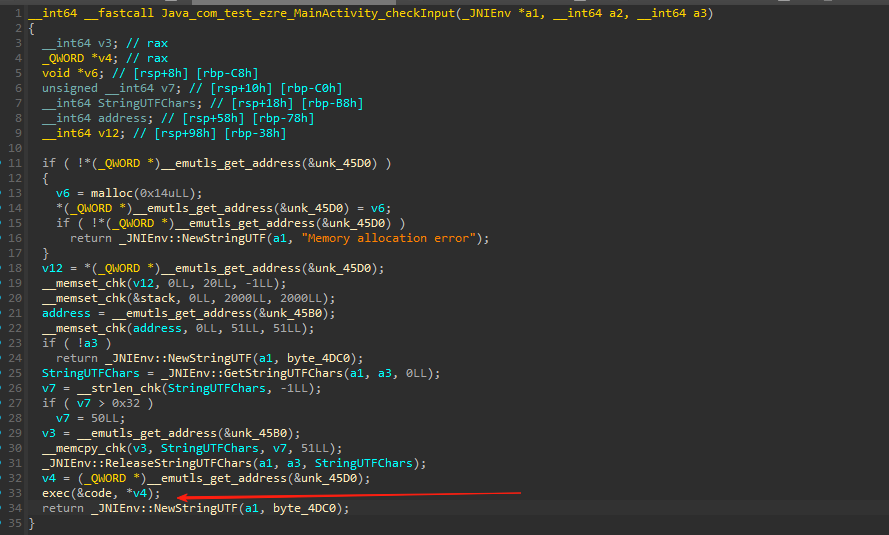
Task: Click __emutls_get_address on line 11
Action: [231, 163]
